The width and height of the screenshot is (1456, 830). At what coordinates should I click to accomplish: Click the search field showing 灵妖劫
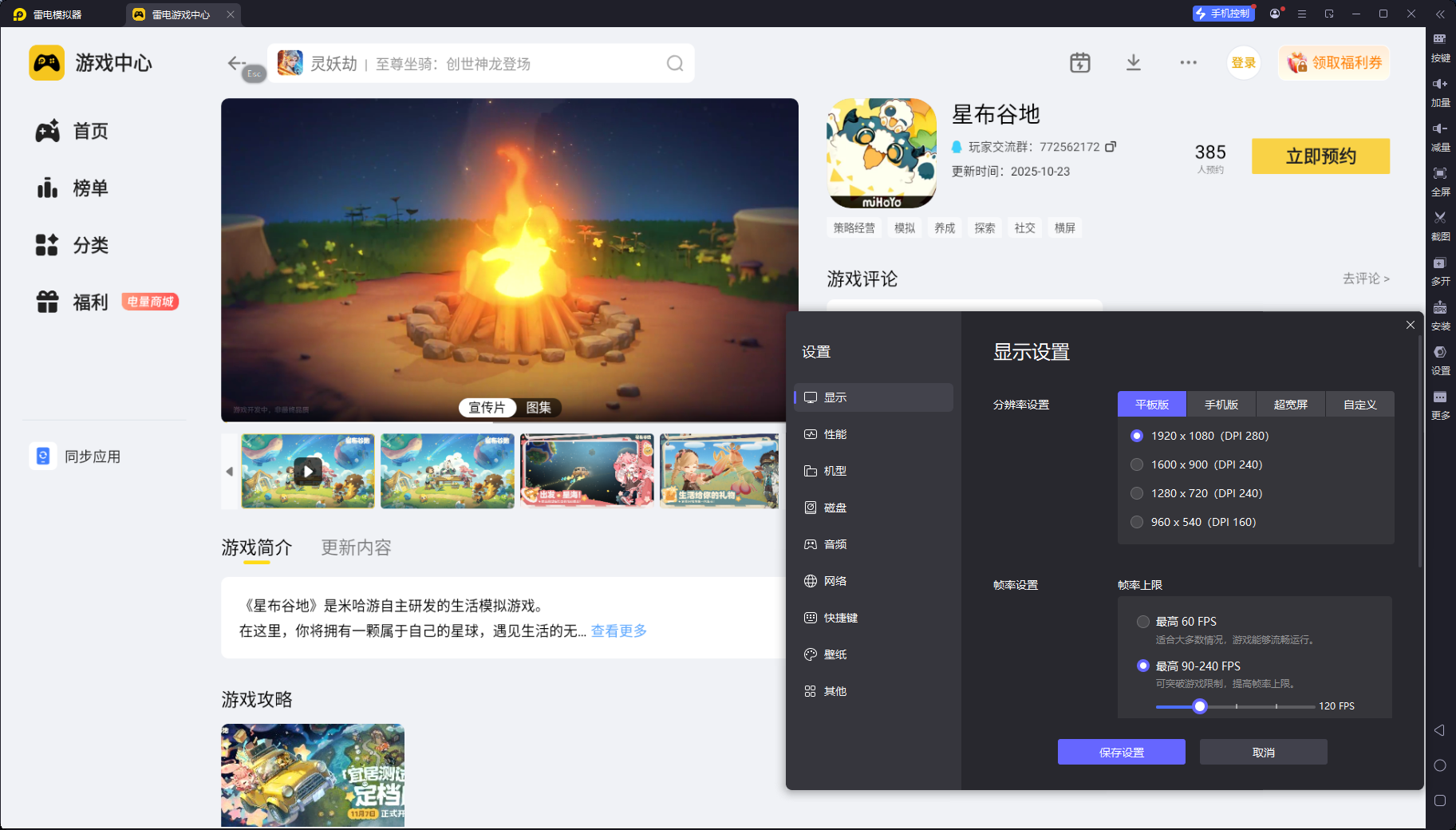[481, 63]
